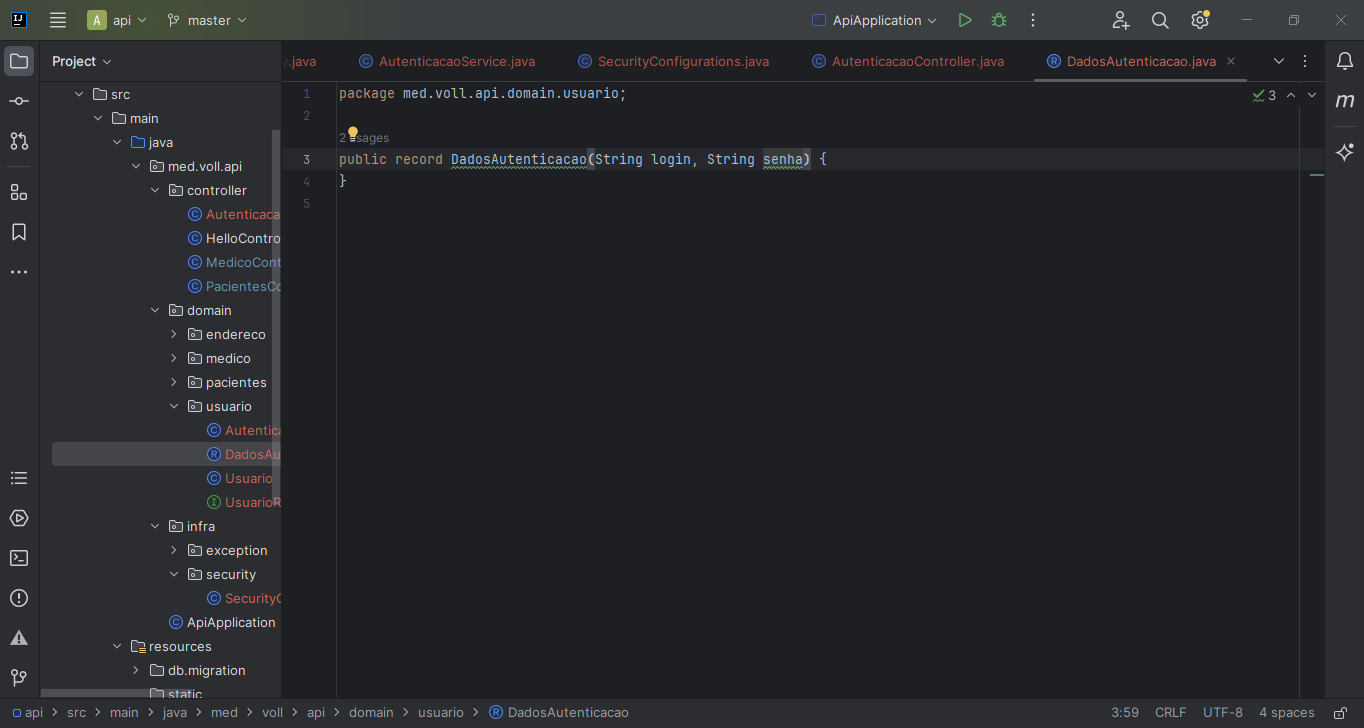Image resolution: width=1364 pixels, height=728 pixels.
Task: Click domain in breadcrumb bar
Action: [x=371, y=713]
